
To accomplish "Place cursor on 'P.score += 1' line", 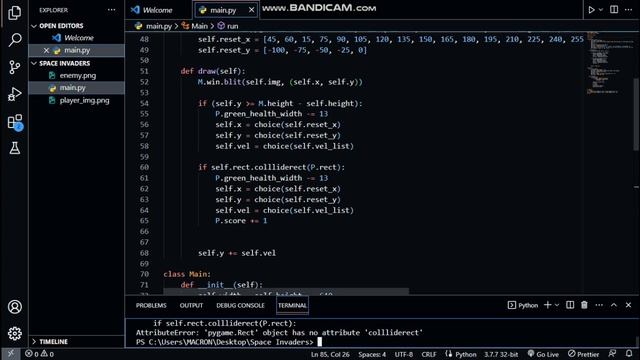I will click(x=241, y=221).
